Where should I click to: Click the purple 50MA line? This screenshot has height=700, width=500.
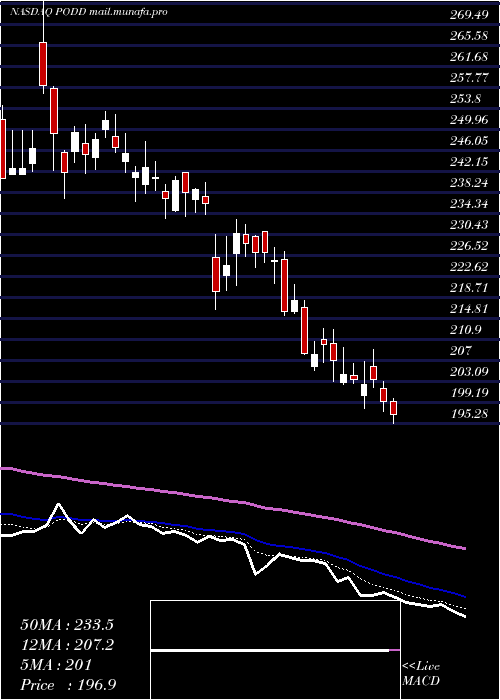pos(232,501)
